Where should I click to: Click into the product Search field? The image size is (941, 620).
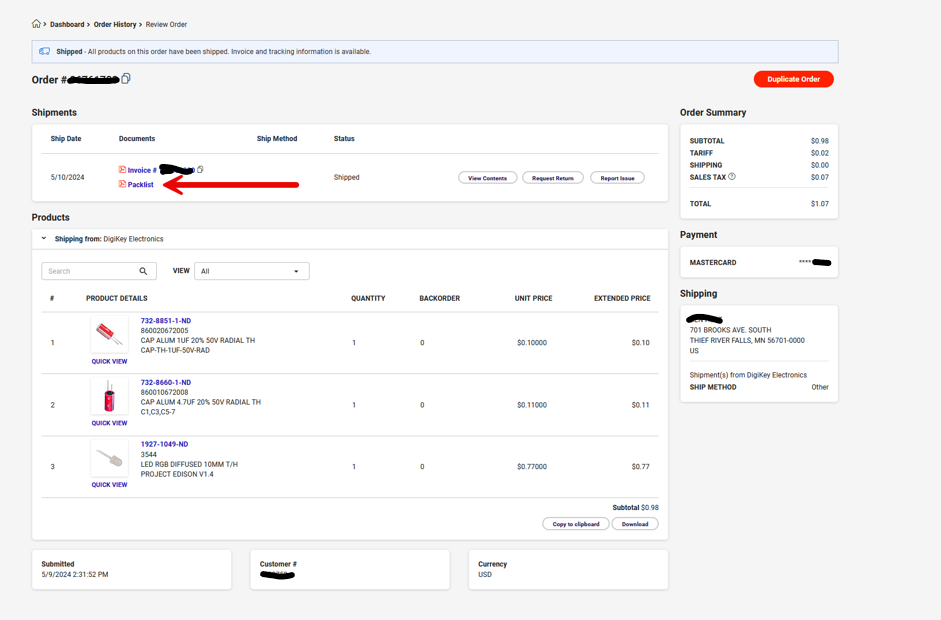pyautogui.click(x=90, y=271)
